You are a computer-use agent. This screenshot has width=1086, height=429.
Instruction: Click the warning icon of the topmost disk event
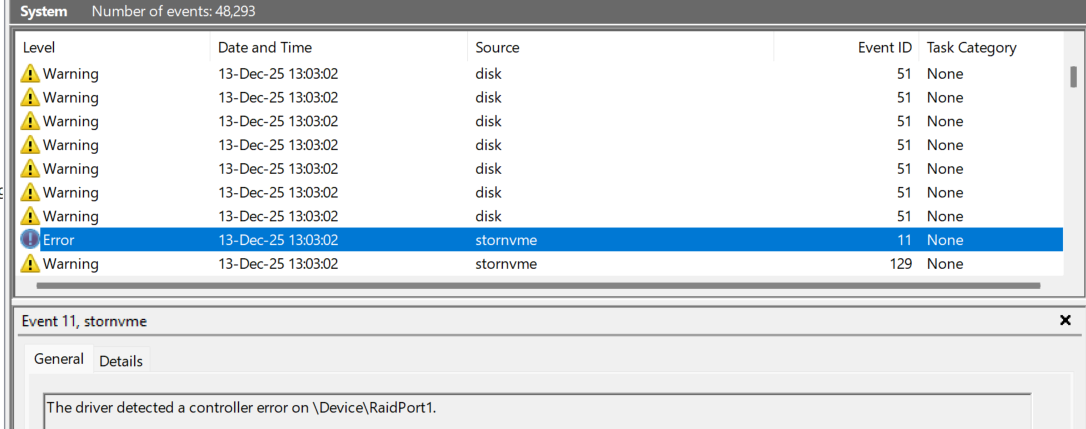tap(30, 74)
